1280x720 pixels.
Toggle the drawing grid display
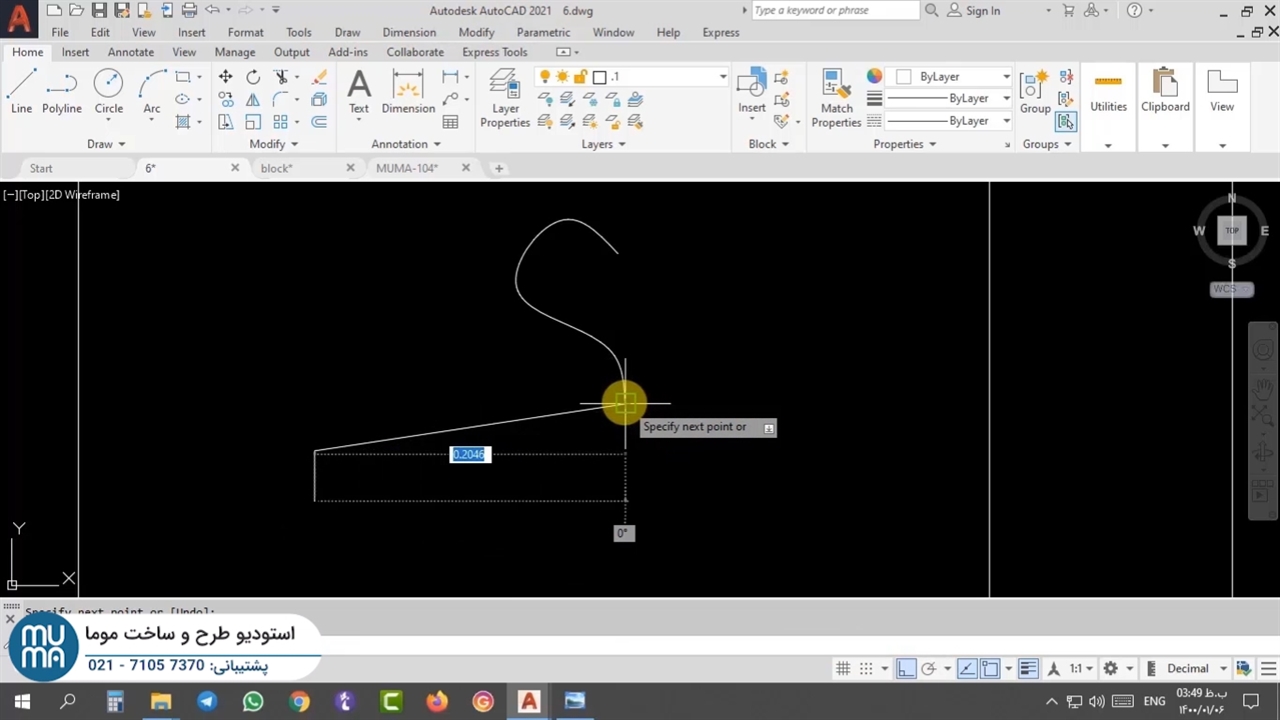click(x=843, y=669)
